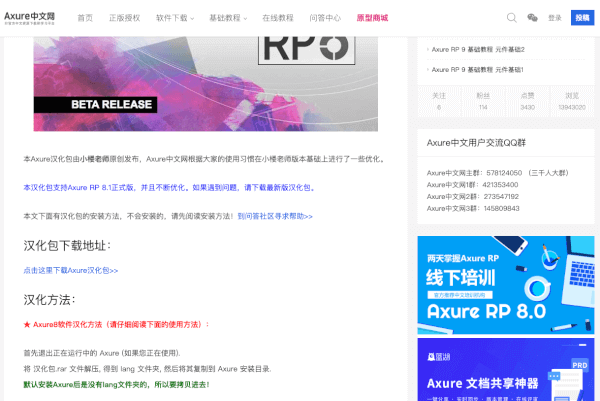Image resolution: width=600 pixels, height=401 pixels.
Task: Open 原型商城 navigation item
Action: (372, 18)
